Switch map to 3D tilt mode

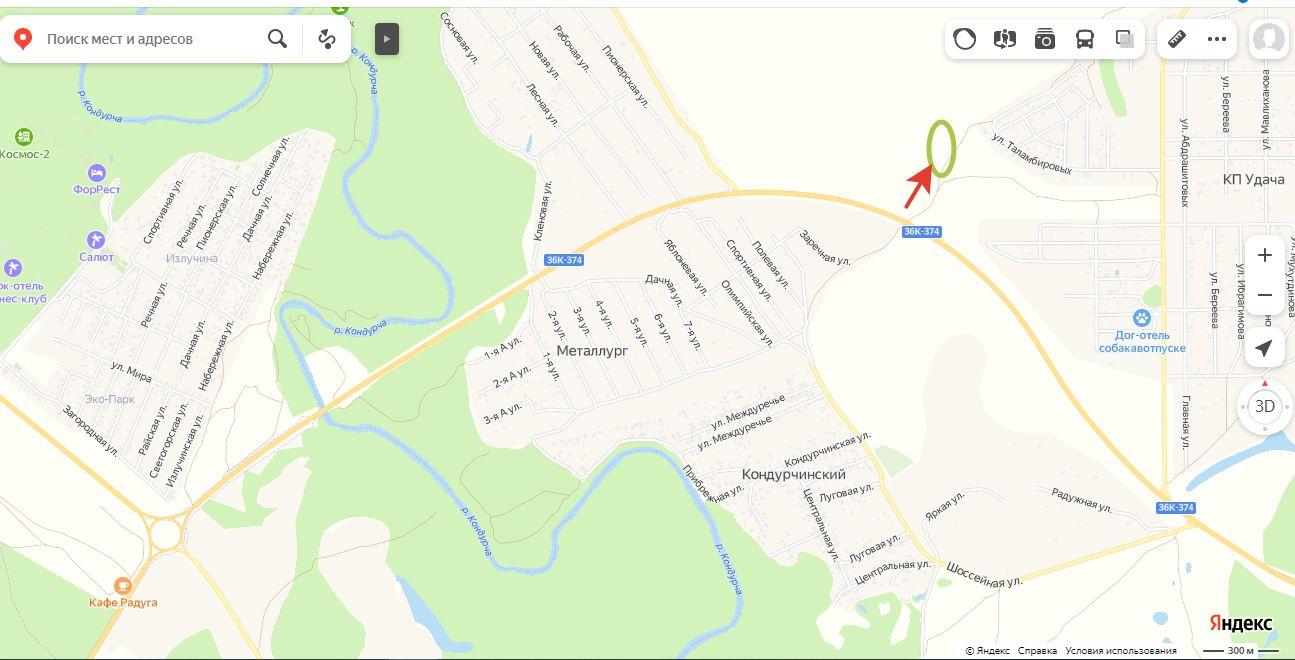1265,406
